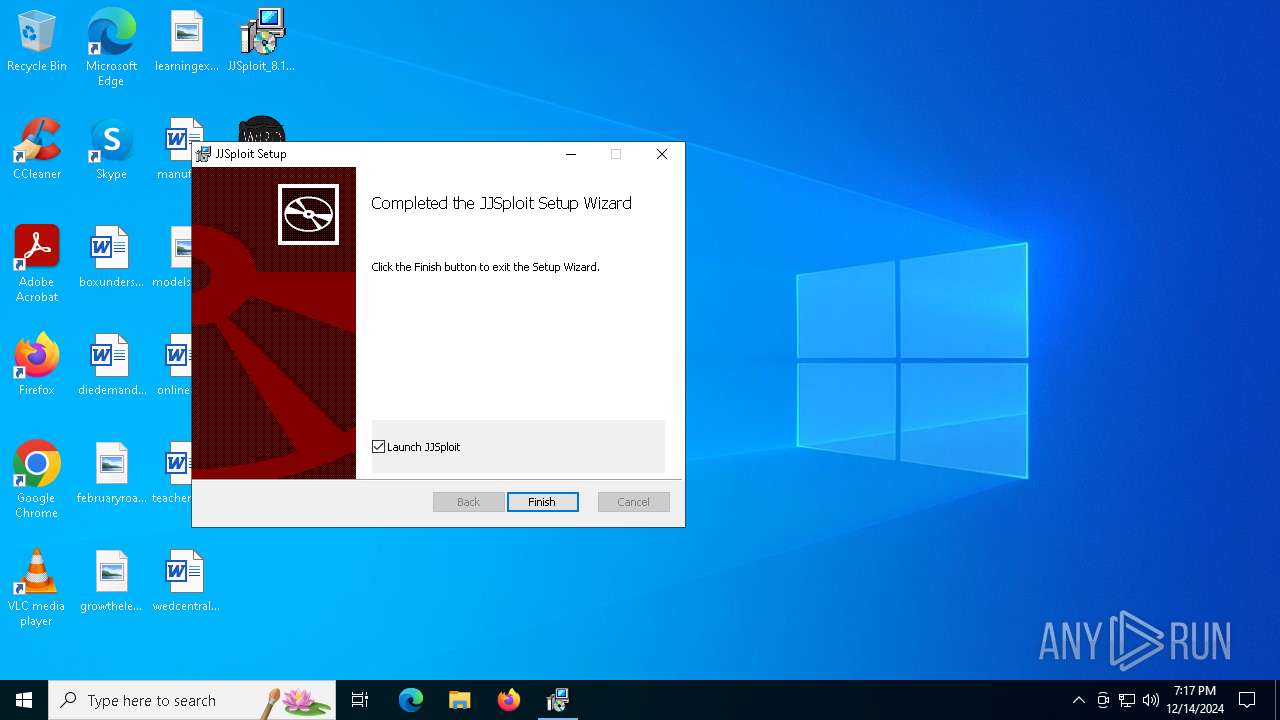Select the CCleaner desktop shortcut
Image resolution: width=1280 pixels, height=720 pixels.
click(x=37, y=150)
